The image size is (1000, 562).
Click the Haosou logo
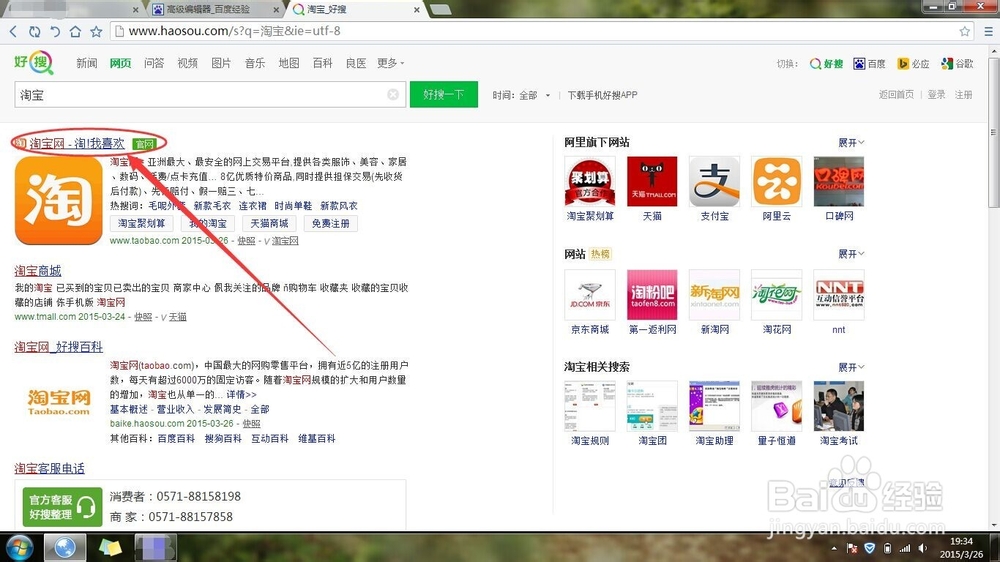34,63
